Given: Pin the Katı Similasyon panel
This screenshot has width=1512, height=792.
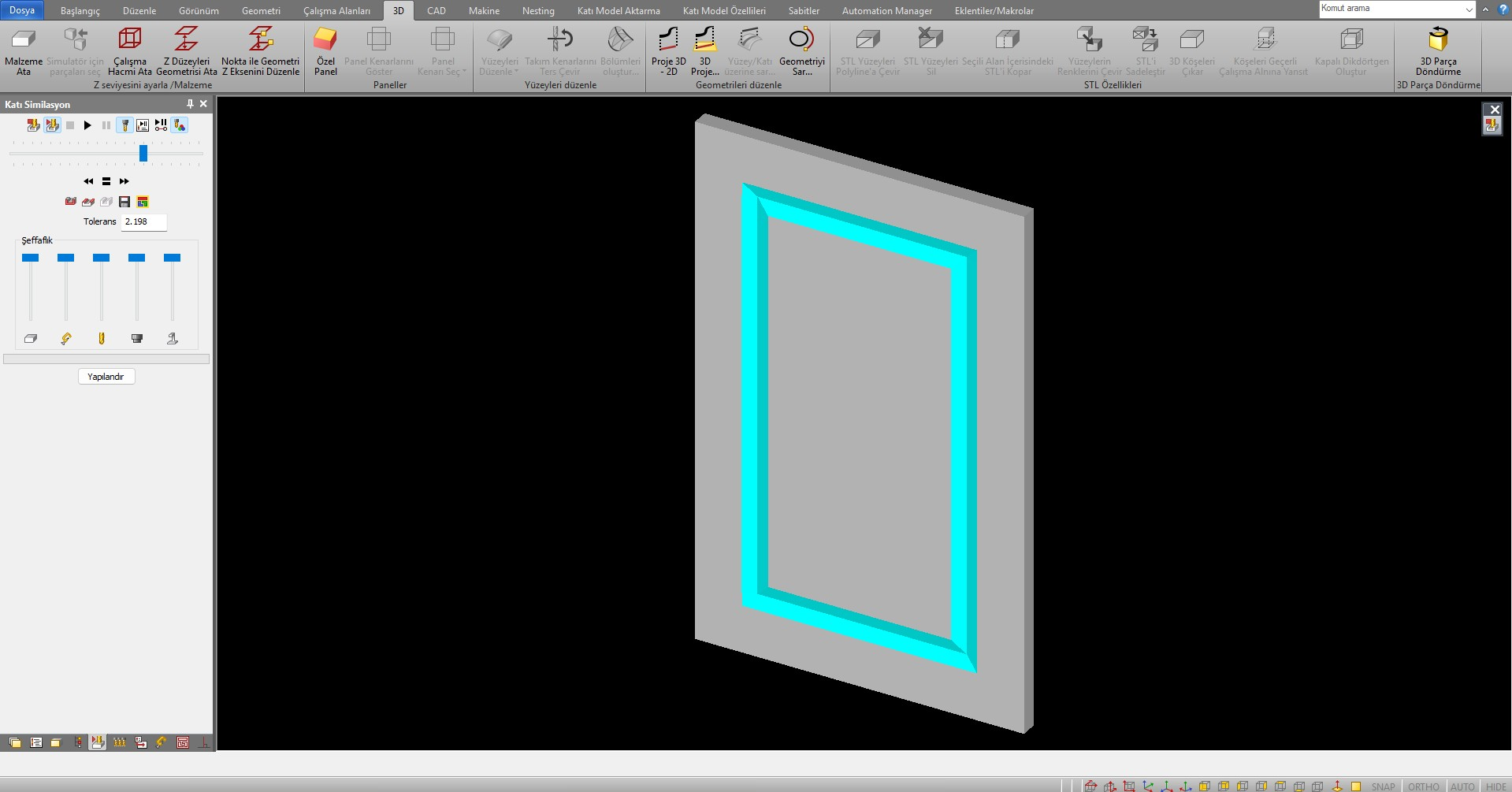Looking at the screenshot, I should tap(190, 104).
